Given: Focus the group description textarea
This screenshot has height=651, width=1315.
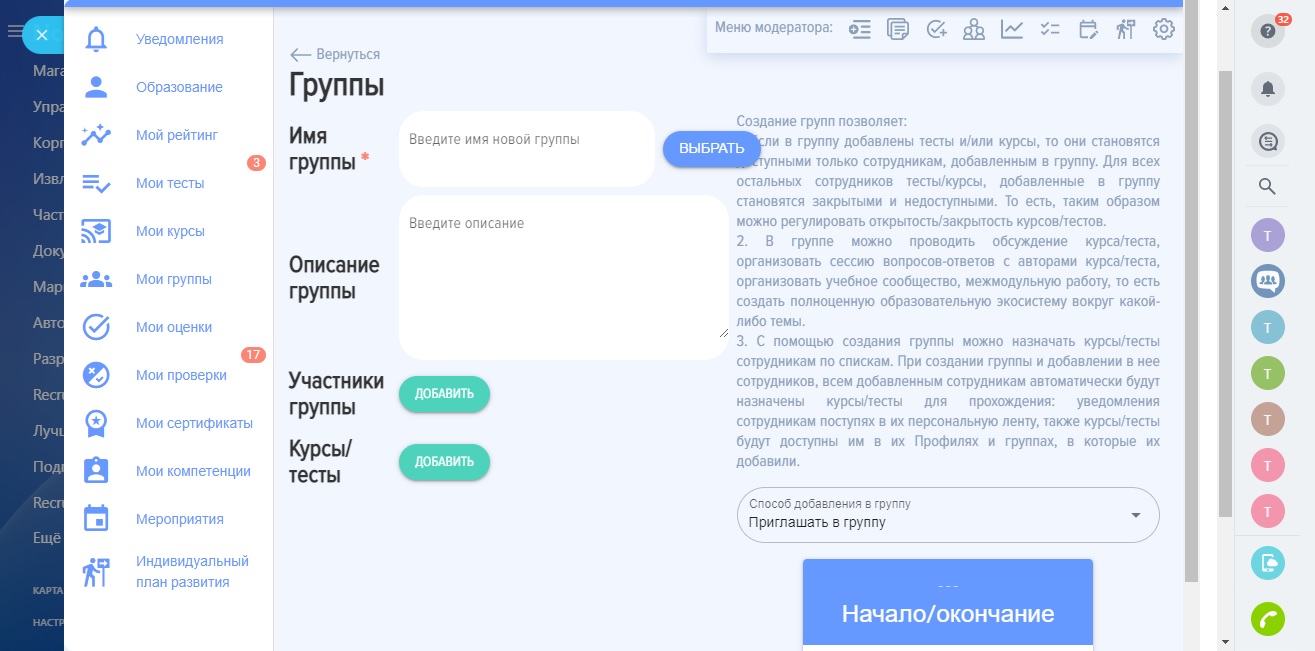Looking at the screenshot, I should pos(564,277).
